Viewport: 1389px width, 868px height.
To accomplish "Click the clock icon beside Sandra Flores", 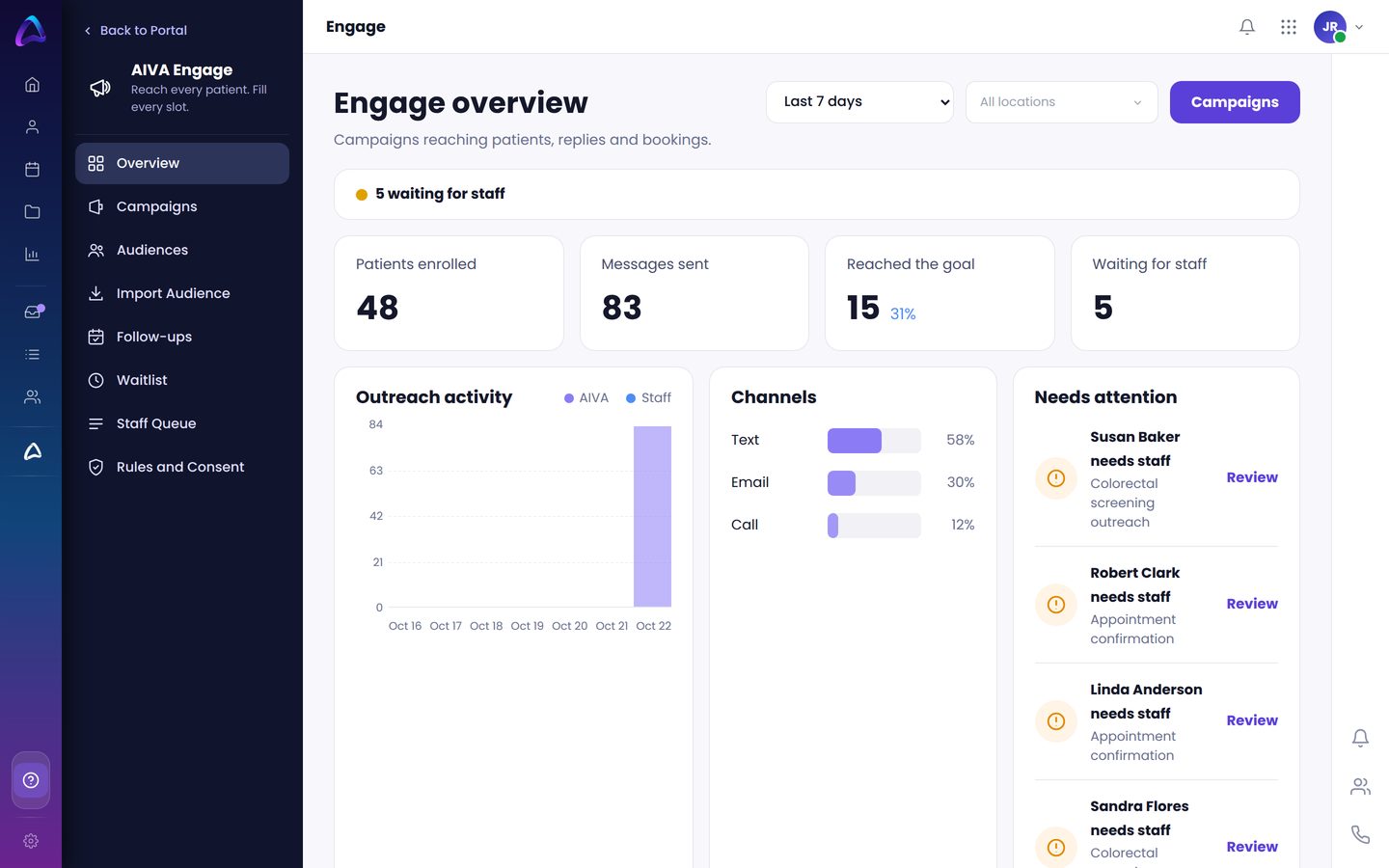I will pyautogui.click(x=1056, y=848).
